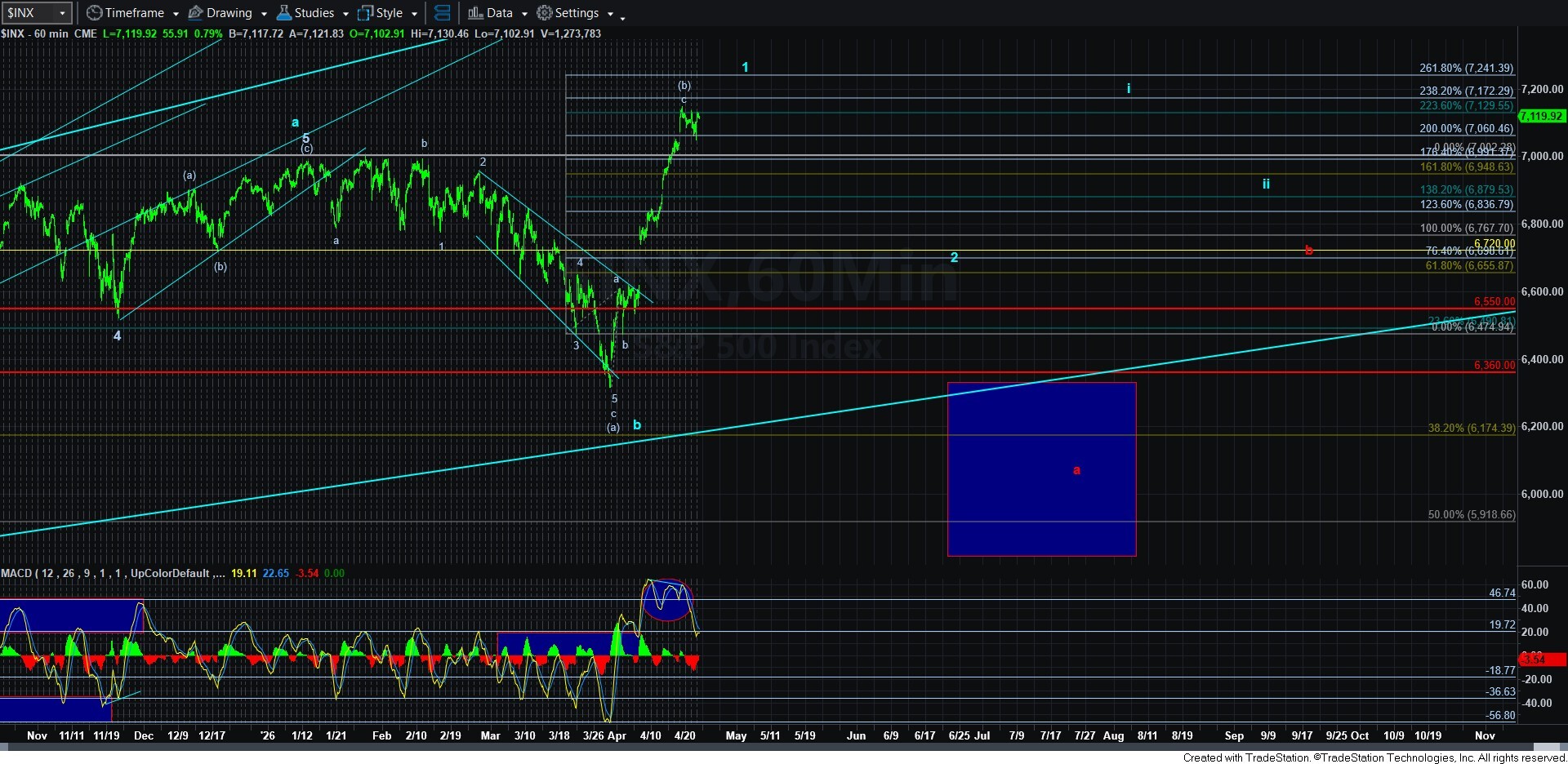Click the blue stacked-bars icon in the toolbar
Image resolution: width=1568 pixels, height=764 pixels.
442,13
